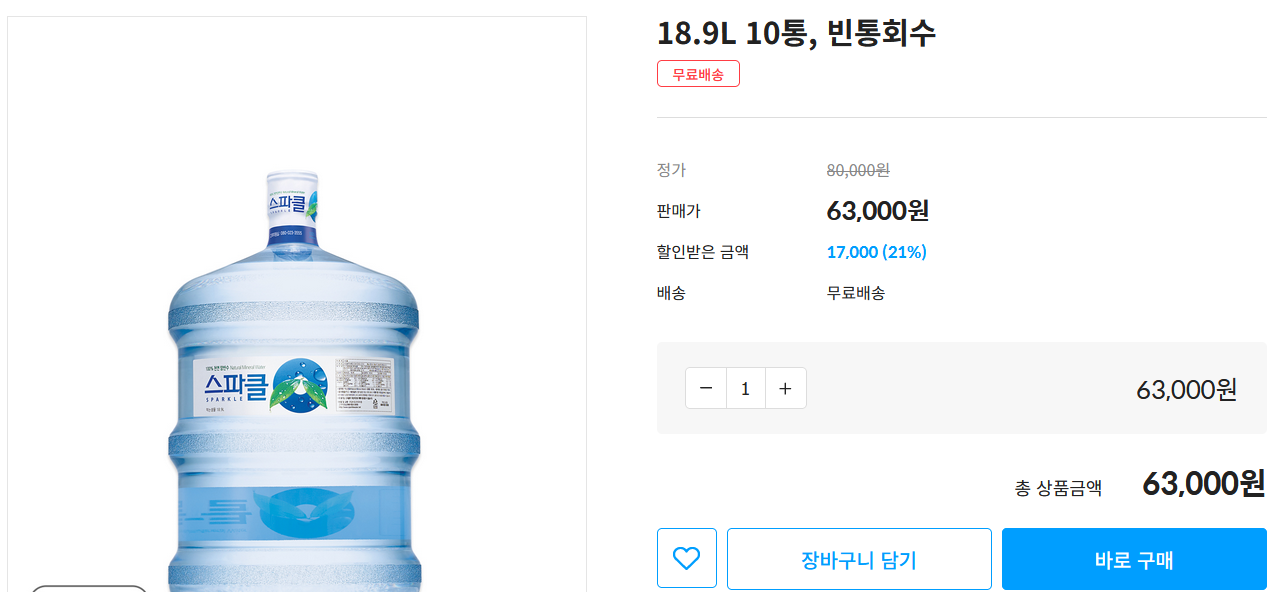Click the product title 18.9L 10통, 빈통회수
This screenshot has width=1279, height=592.
[796, 33]
